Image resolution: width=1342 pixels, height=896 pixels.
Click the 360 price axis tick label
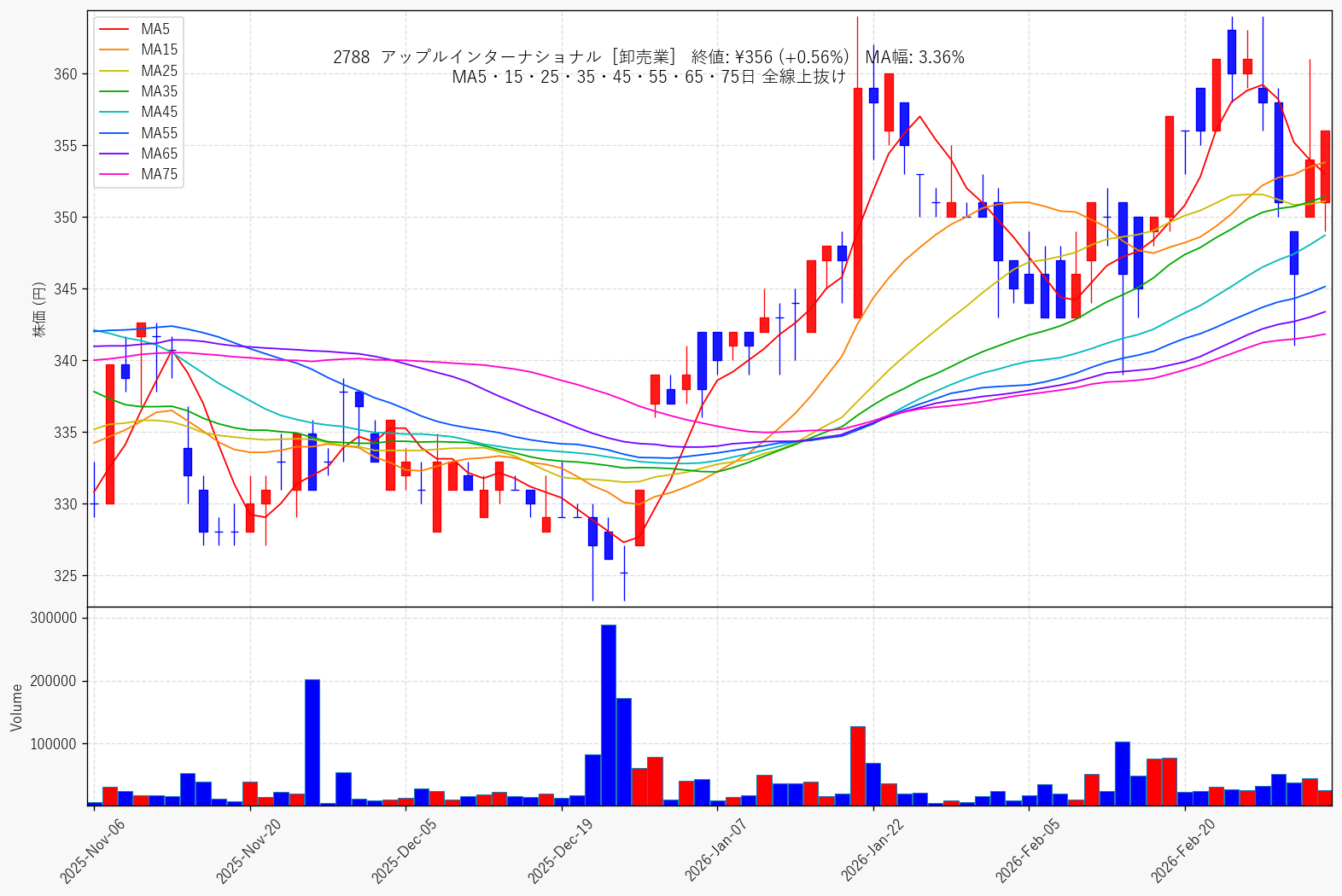(66, 74)
